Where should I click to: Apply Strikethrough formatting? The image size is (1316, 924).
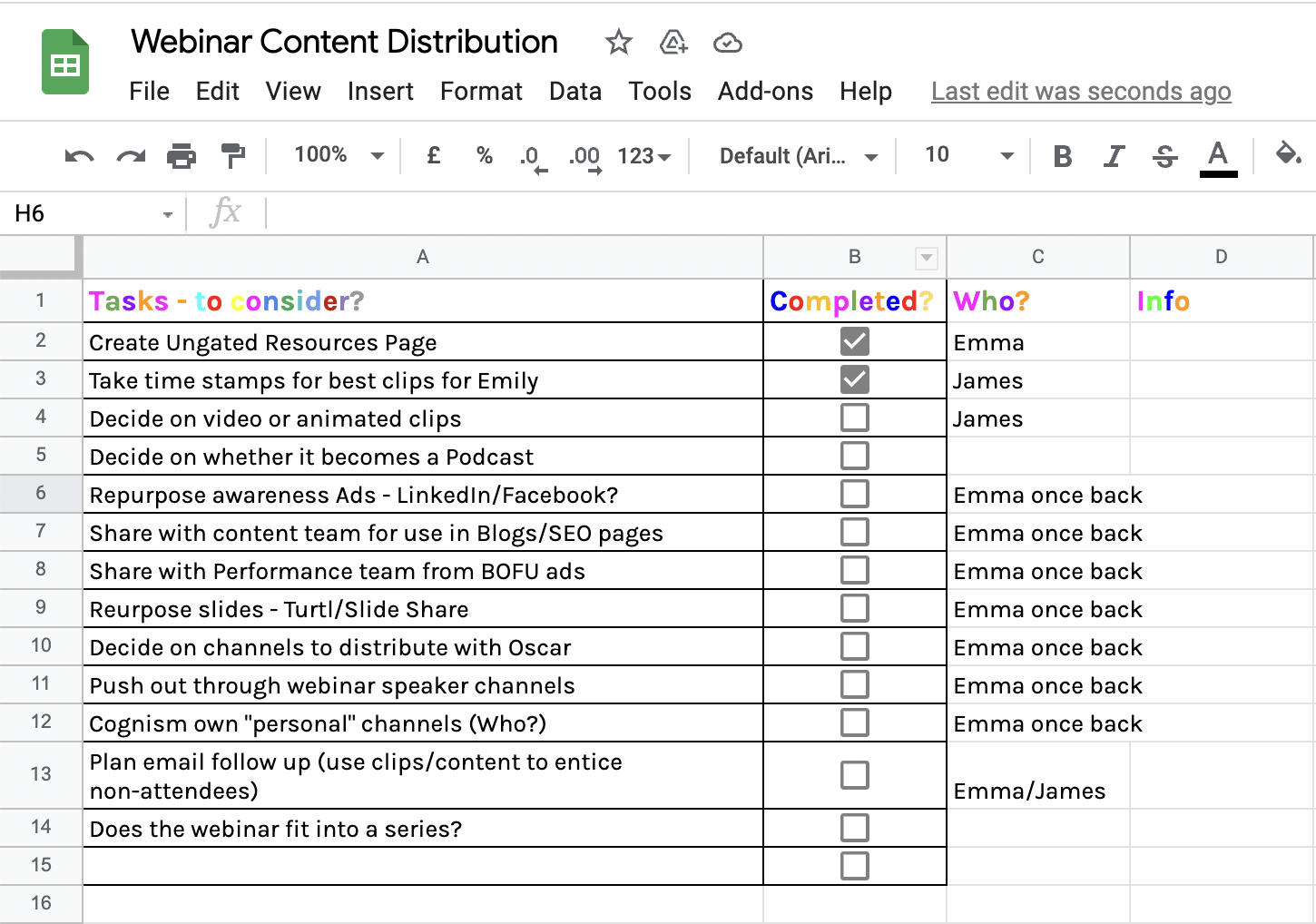(1165, 156)
